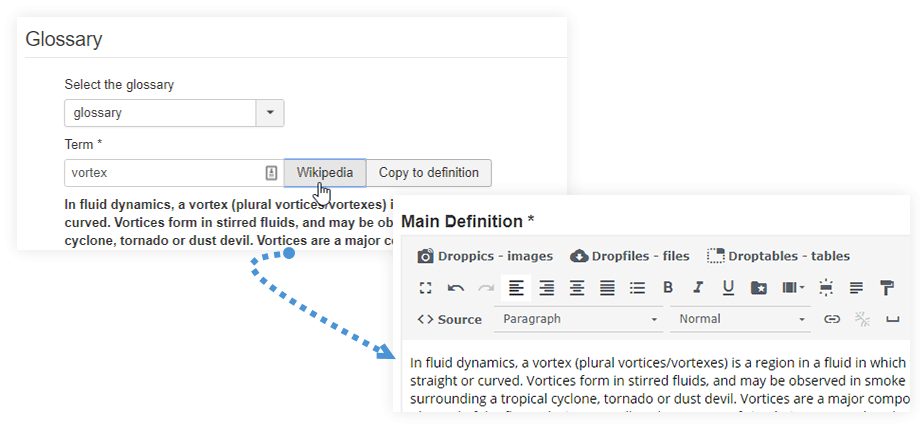This screenshot has width=920, height=436.
Task: Toggle bold formatting
Action: tap(668, 288)
